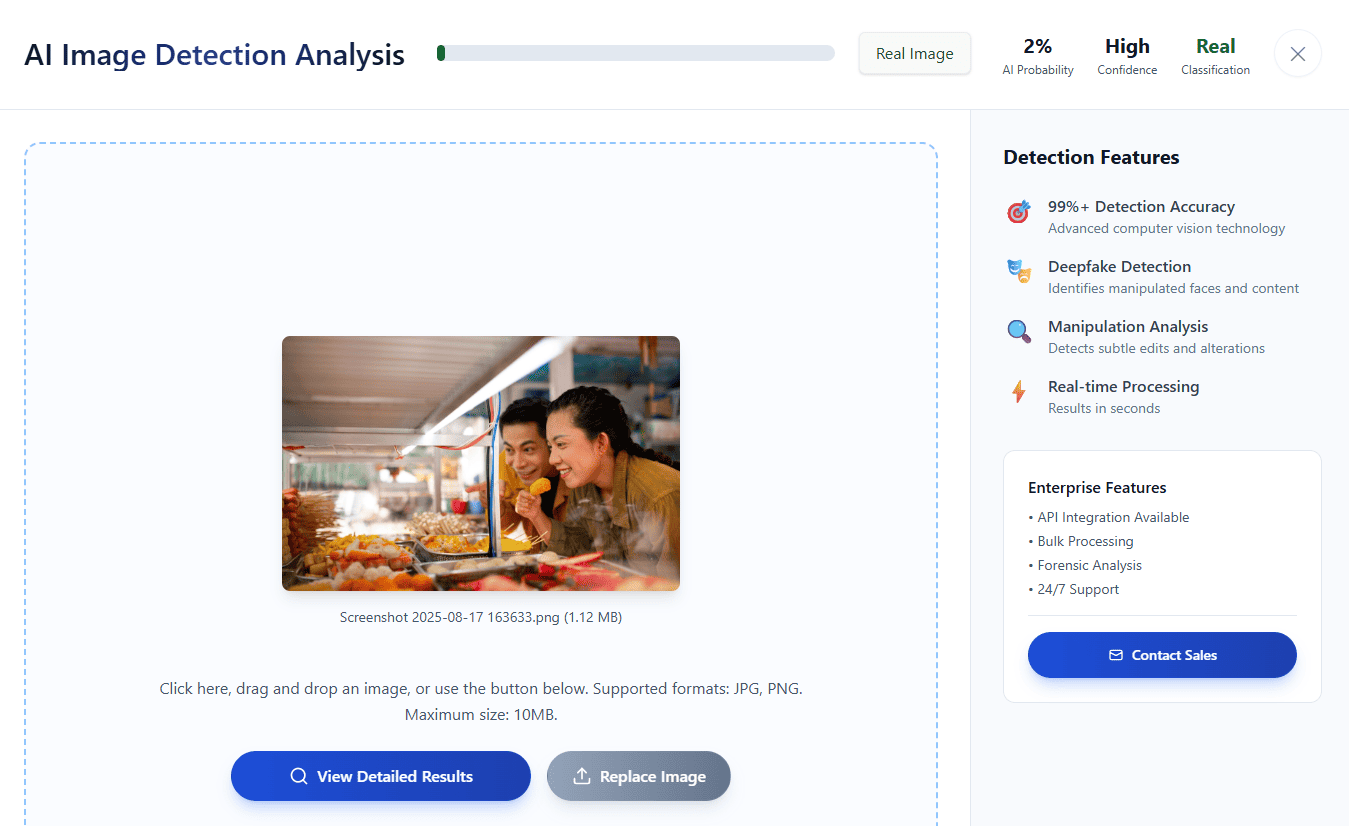This screenshot has width=1349, height=826.
Task: Click the AI probability progress bar
Action: [x=636, y=53]
